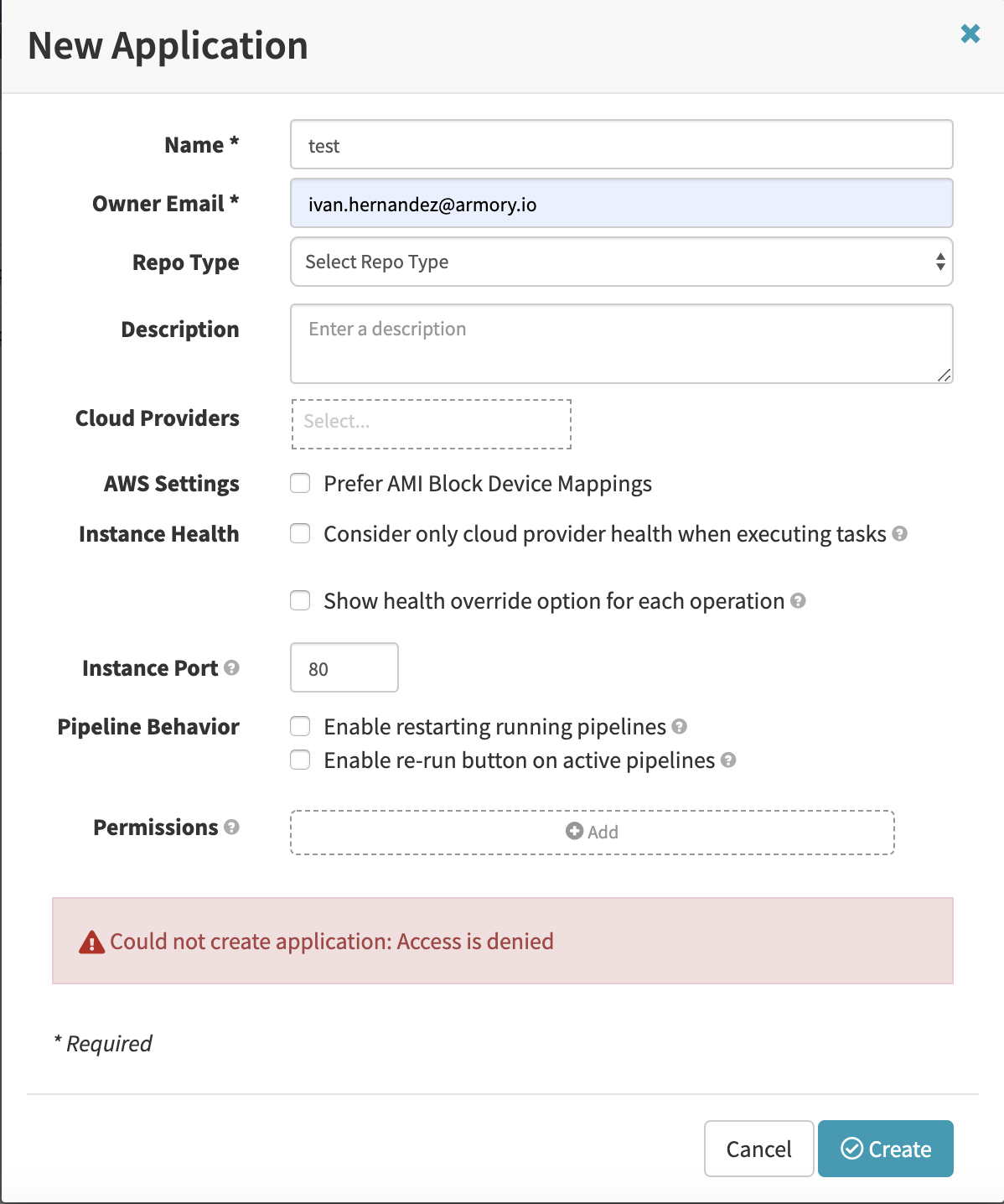Check Consider only cloud provider health
Image resolution: width=1004 pixels, height=1204 pixels.
(300, 534)
